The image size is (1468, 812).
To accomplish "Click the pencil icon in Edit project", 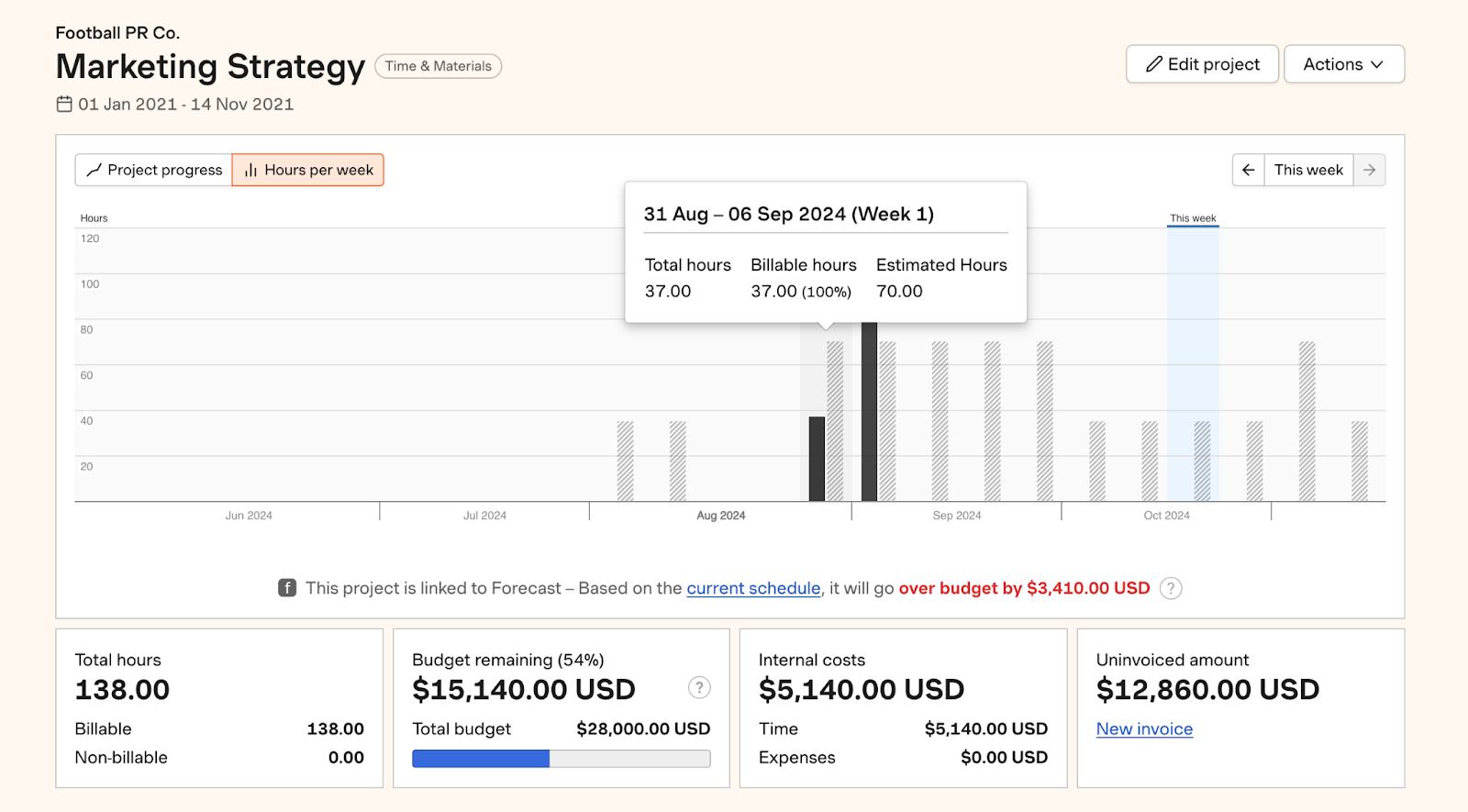I will point(1154,64).
